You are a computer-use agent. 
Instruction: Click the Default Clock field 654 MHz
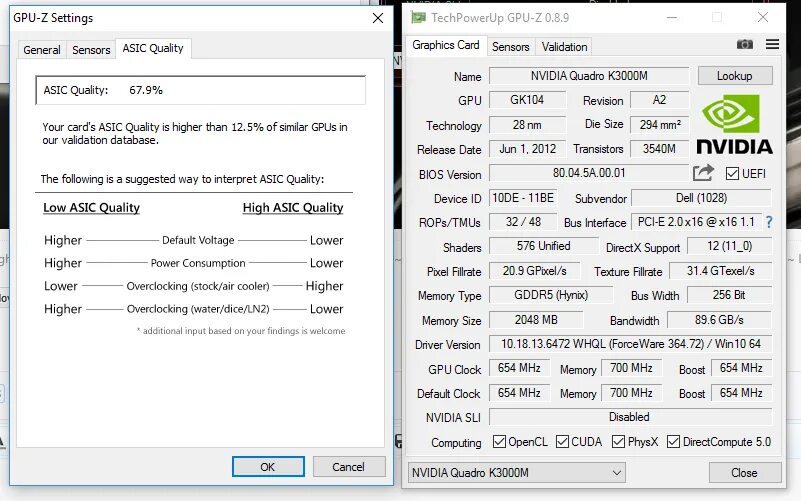coord(519,393)
